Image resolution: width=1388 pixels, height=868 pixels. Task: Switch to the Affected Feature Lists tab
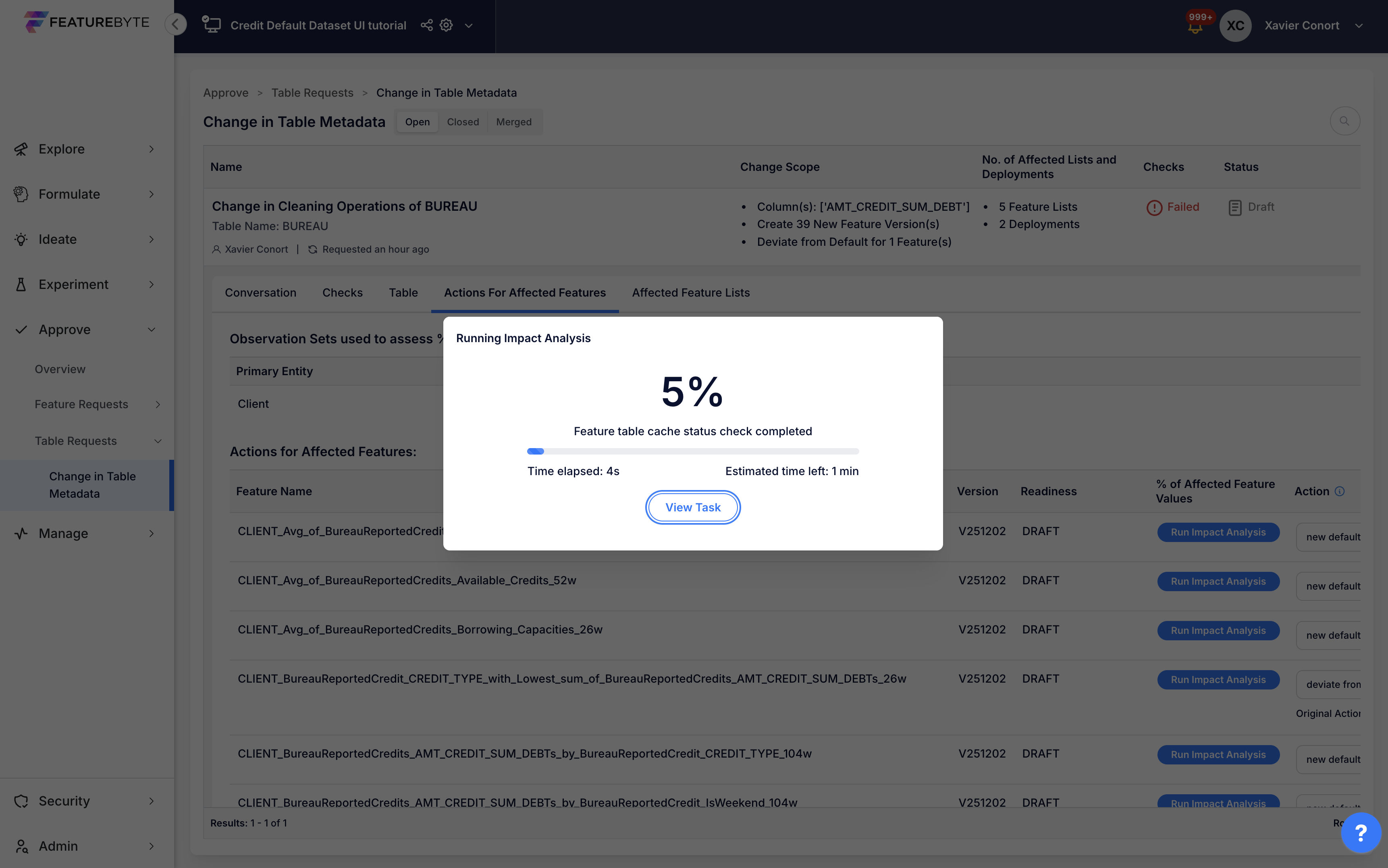click(690, 293)
